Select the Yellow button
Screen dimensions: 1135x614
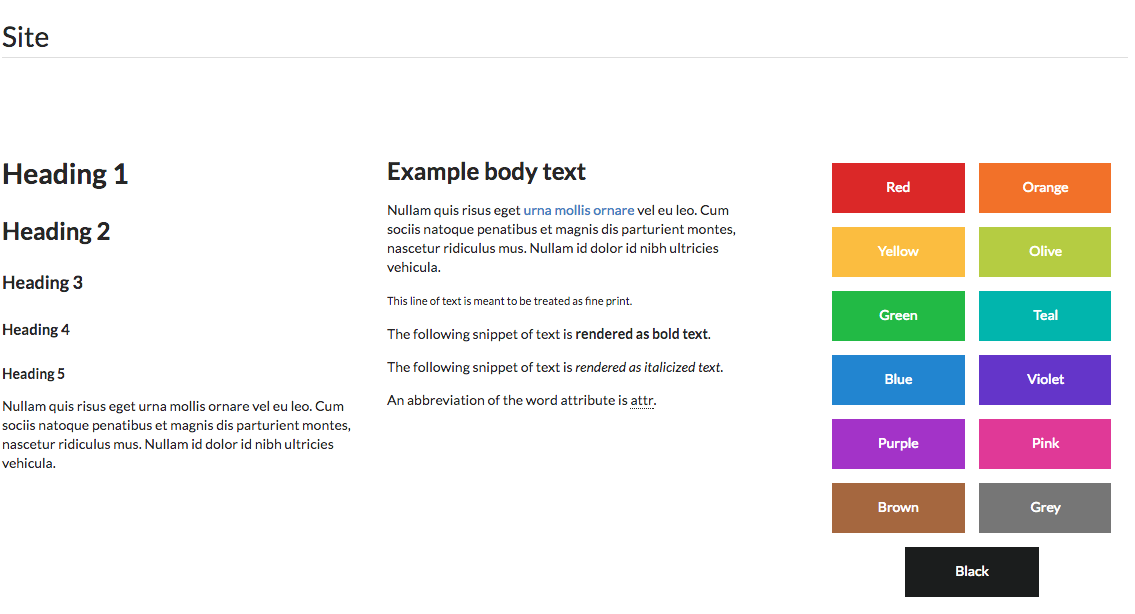[x=897, y=252]
